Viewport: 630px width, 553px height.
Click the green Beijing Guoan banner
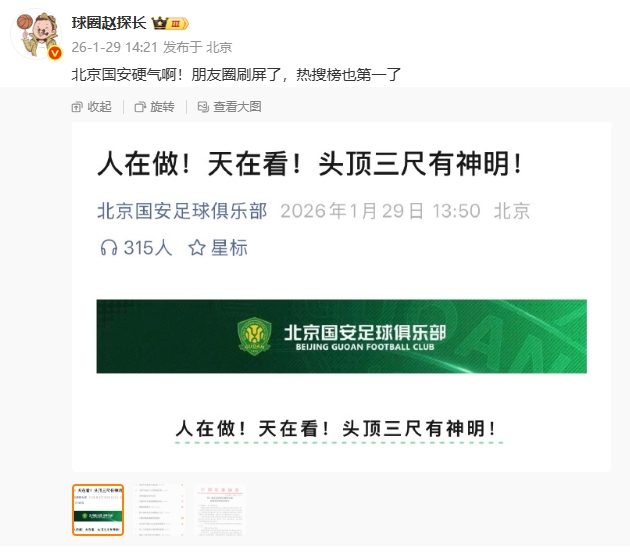pos(342,336)
